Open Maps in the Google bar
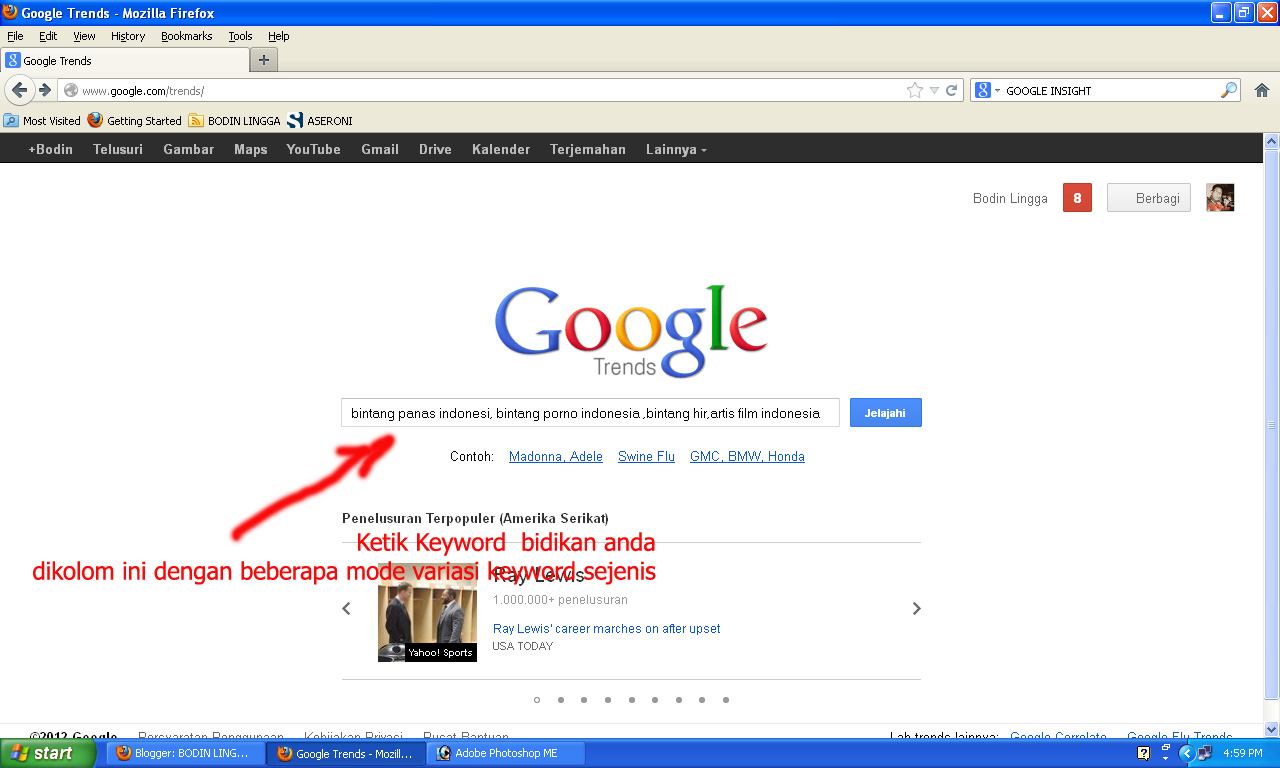 (251, 149)
